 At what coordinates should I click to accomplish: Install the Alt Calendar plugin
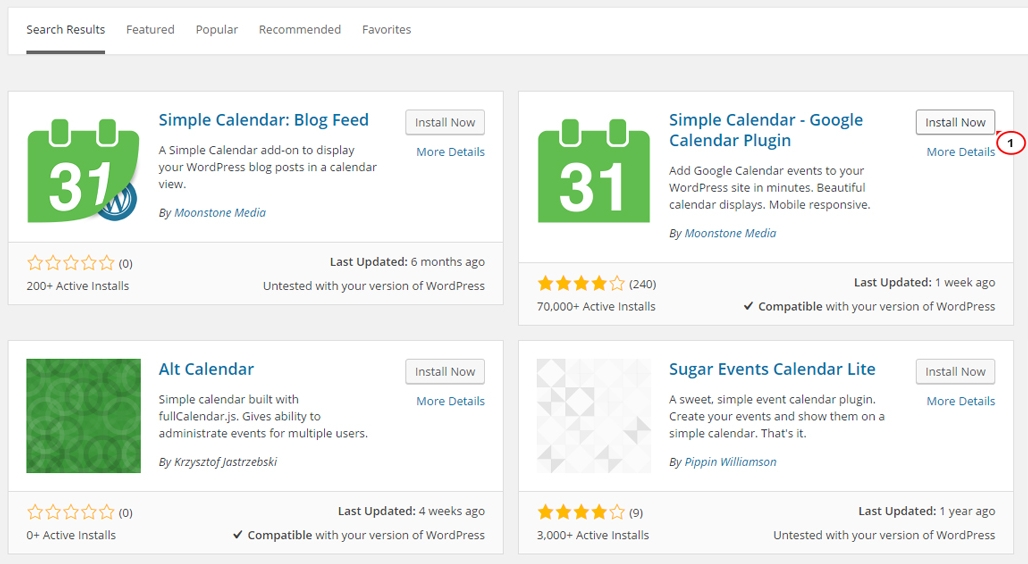(x=445, y=372)
